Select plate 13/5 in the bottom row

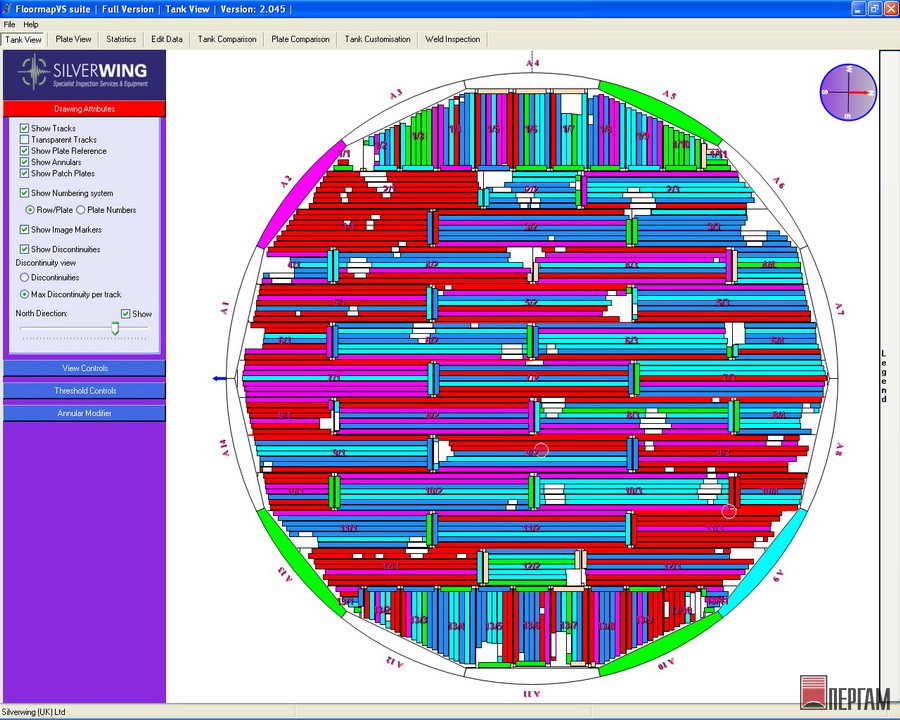pyautogui.click(x=494, y=626)
